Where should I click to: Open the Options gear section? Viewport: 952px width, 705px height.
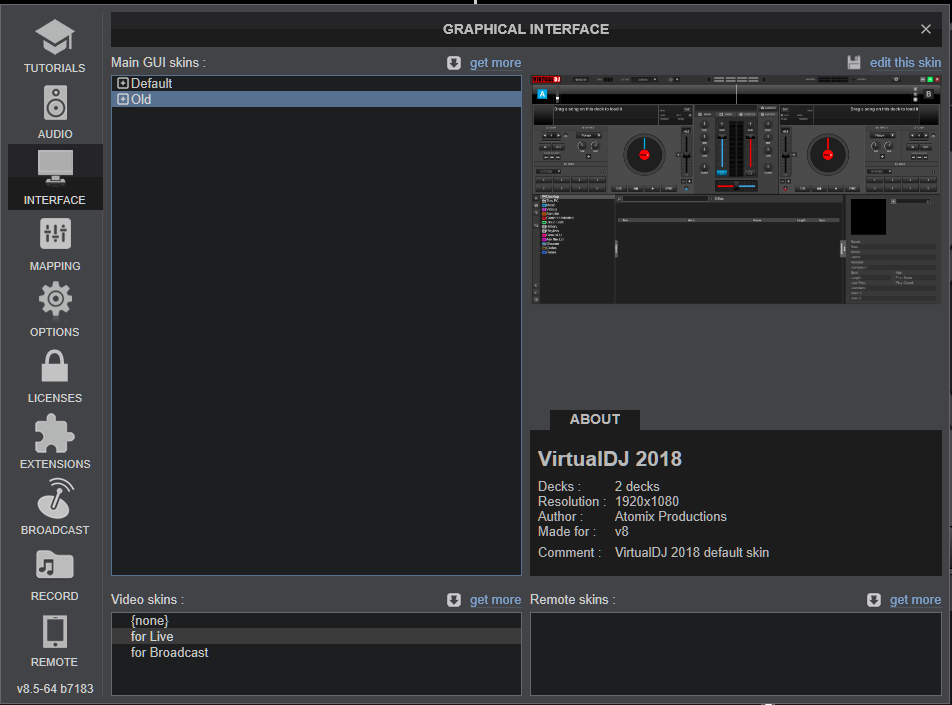[55, 310]
